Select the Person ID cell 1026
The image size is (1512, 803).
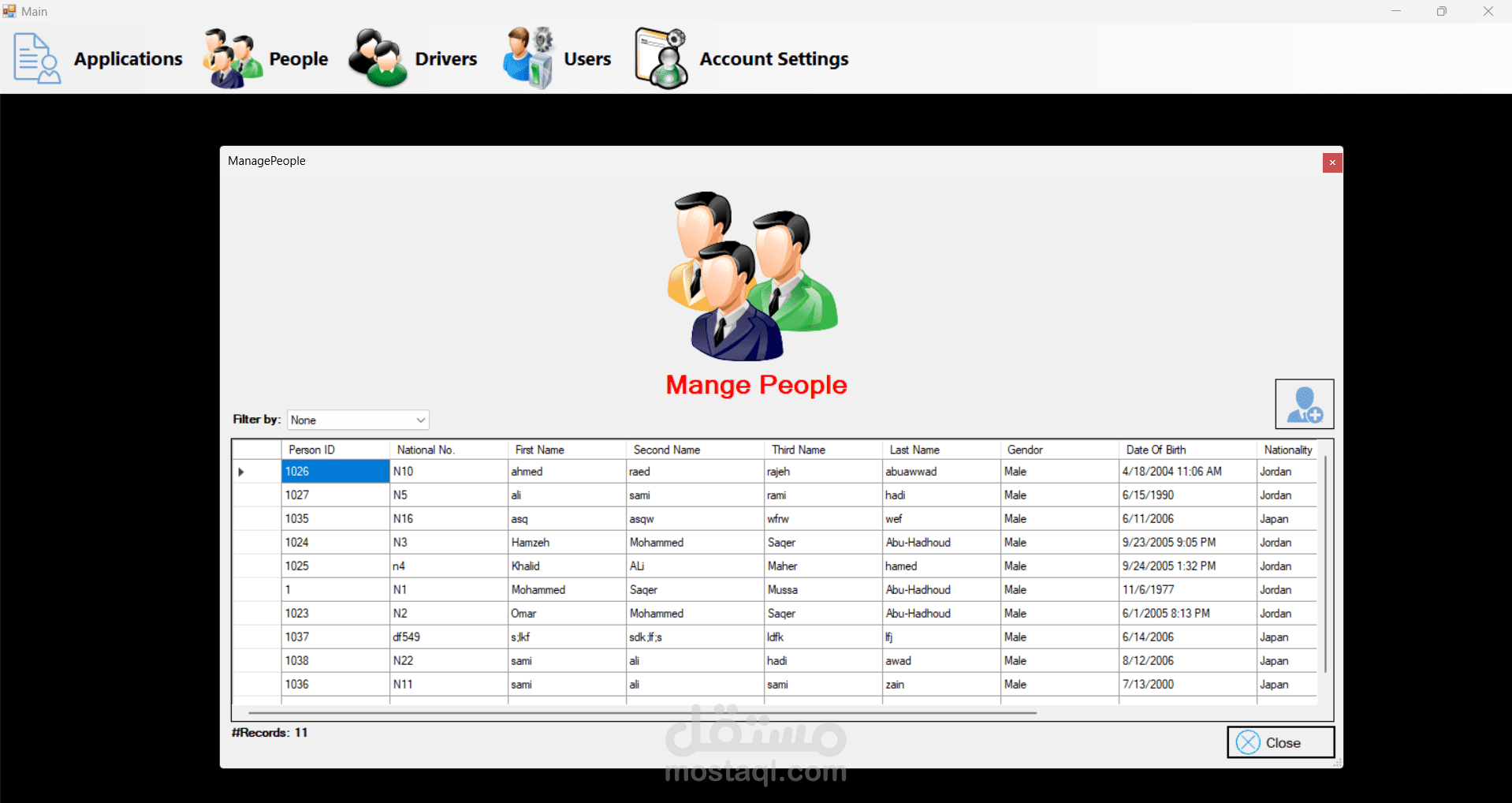pos(336,472)
